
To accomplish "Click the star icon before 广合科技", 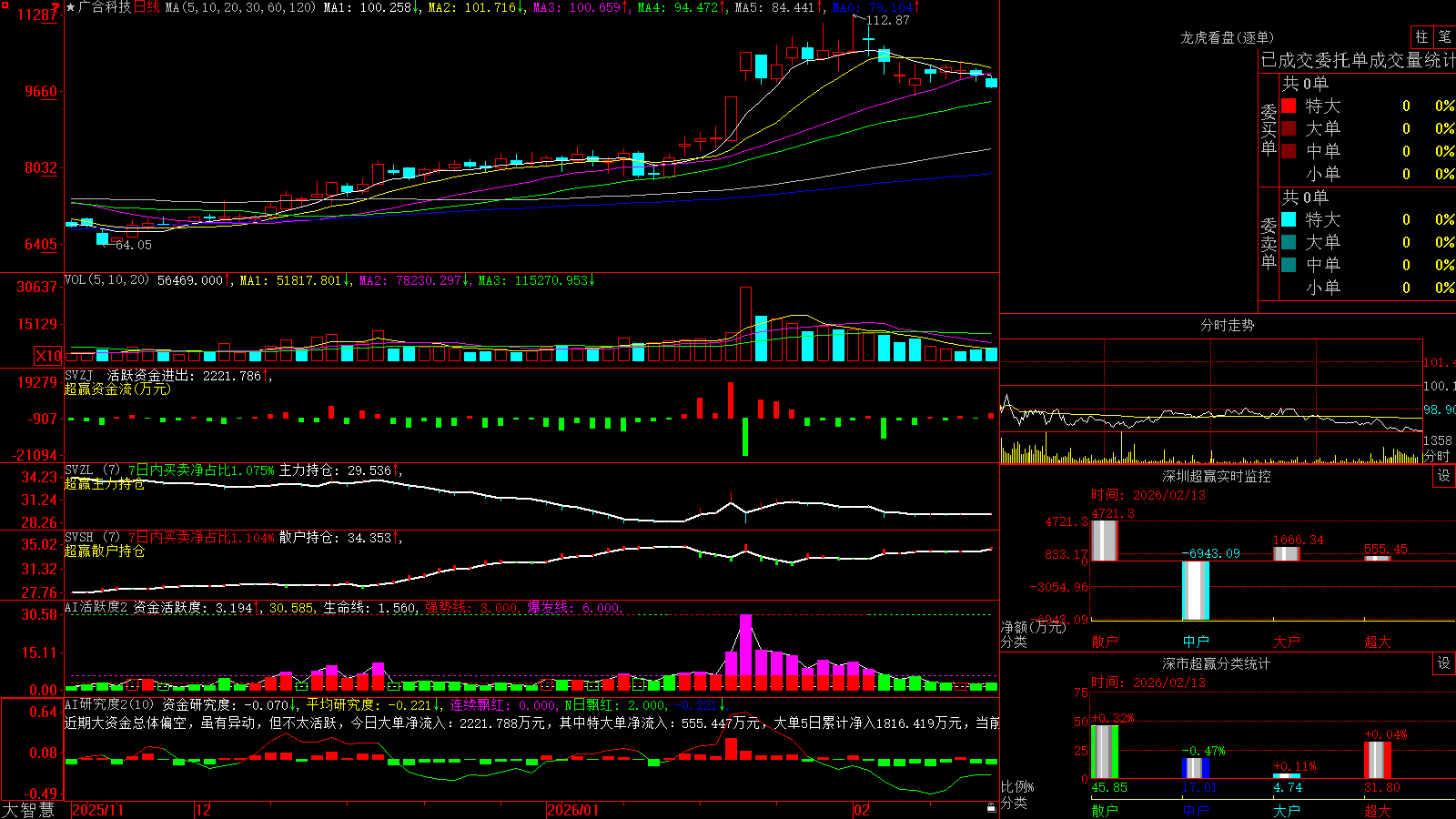I will coord(71,7).
